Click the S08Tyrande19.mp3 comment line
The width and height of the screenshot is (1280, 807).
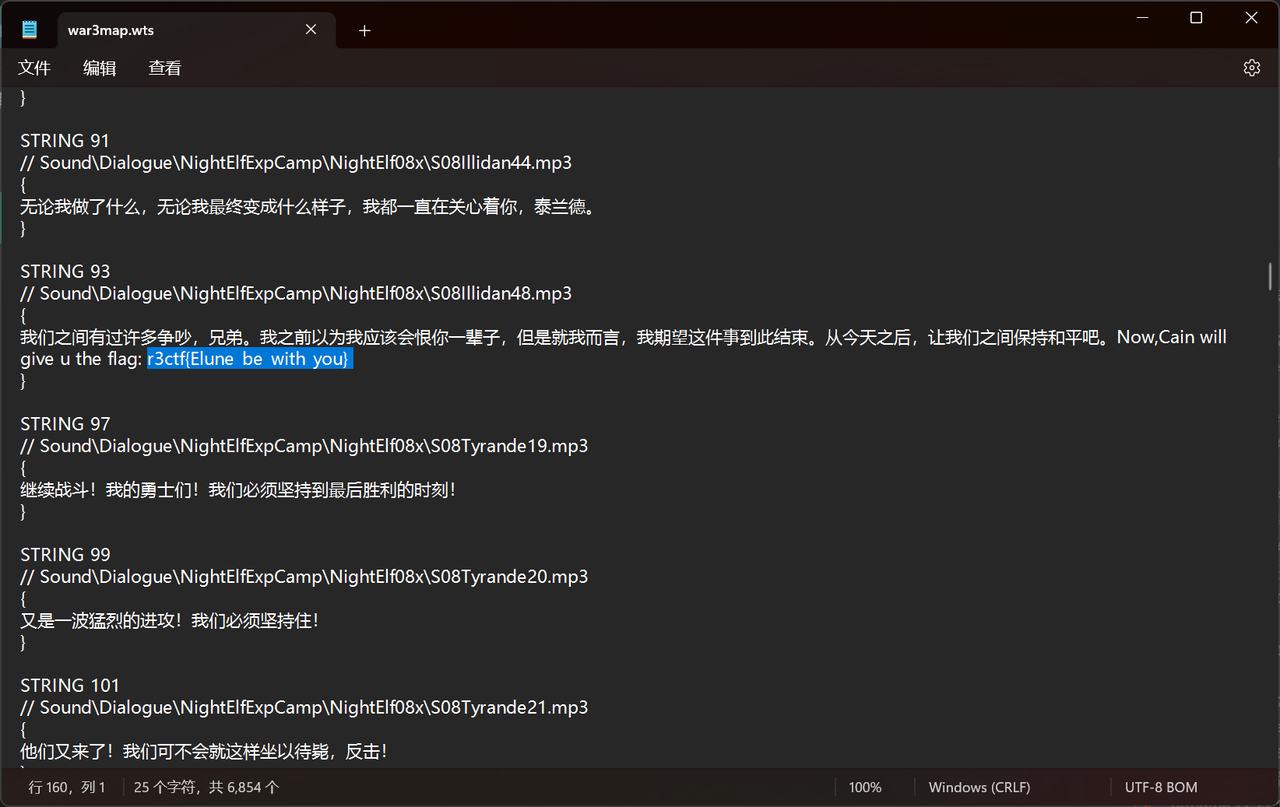pyautogui.click(x=304, y=446)
